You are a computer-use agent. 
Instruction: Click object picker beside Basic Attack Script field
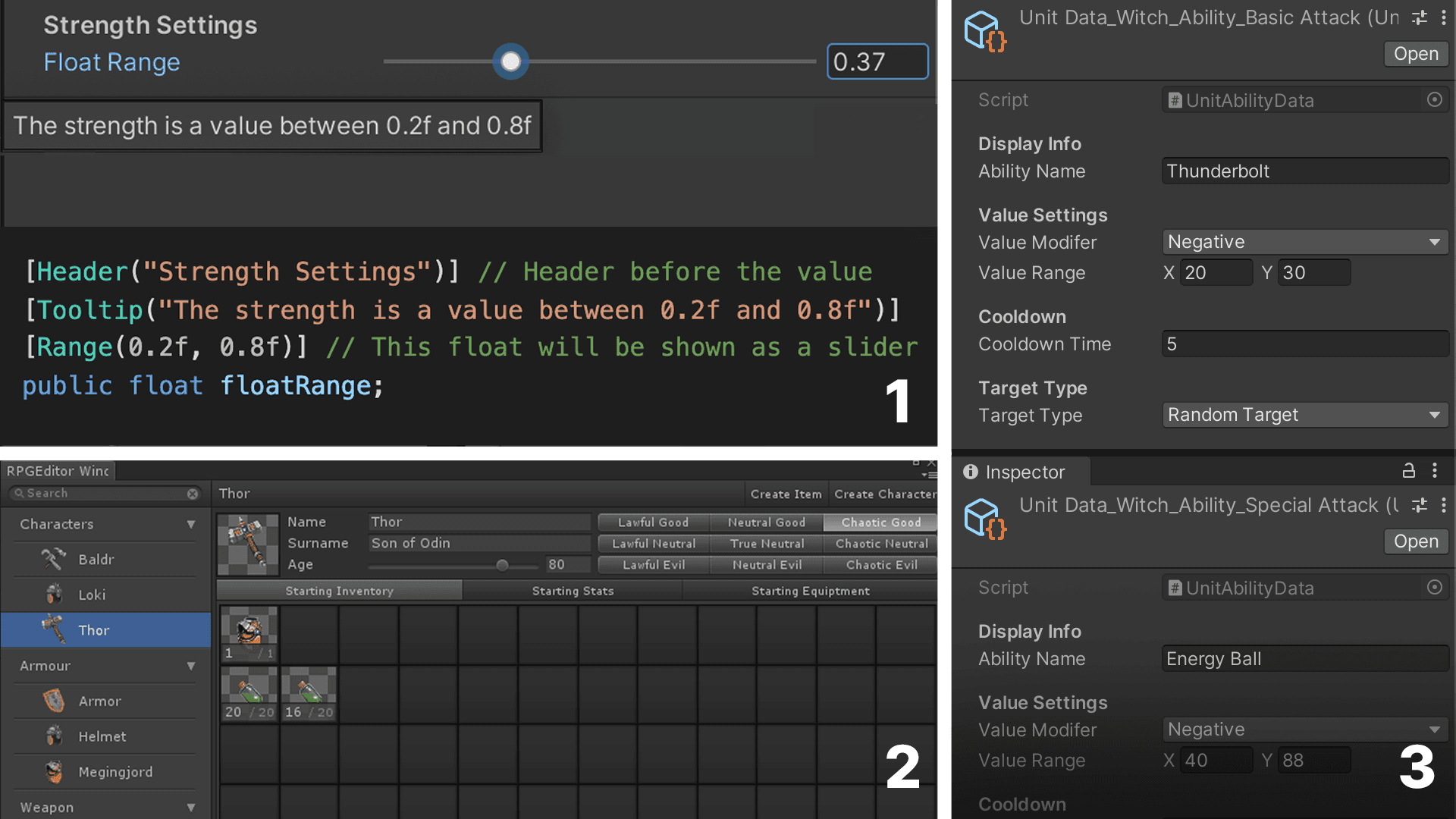tap(1434, 99)
